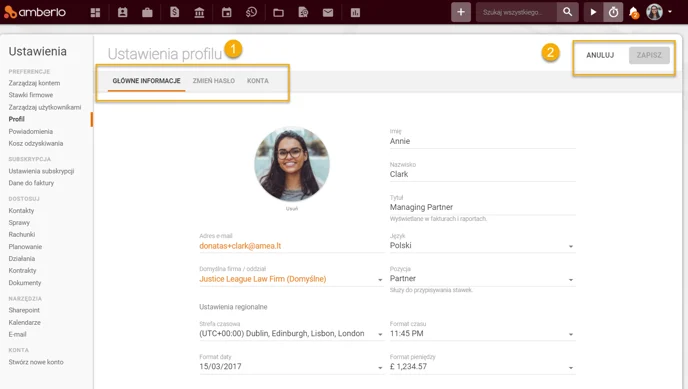Edit the Tytuł field 'Managing Partner'
This screenshot has height=389, width=688.
[x=483, y=207]
